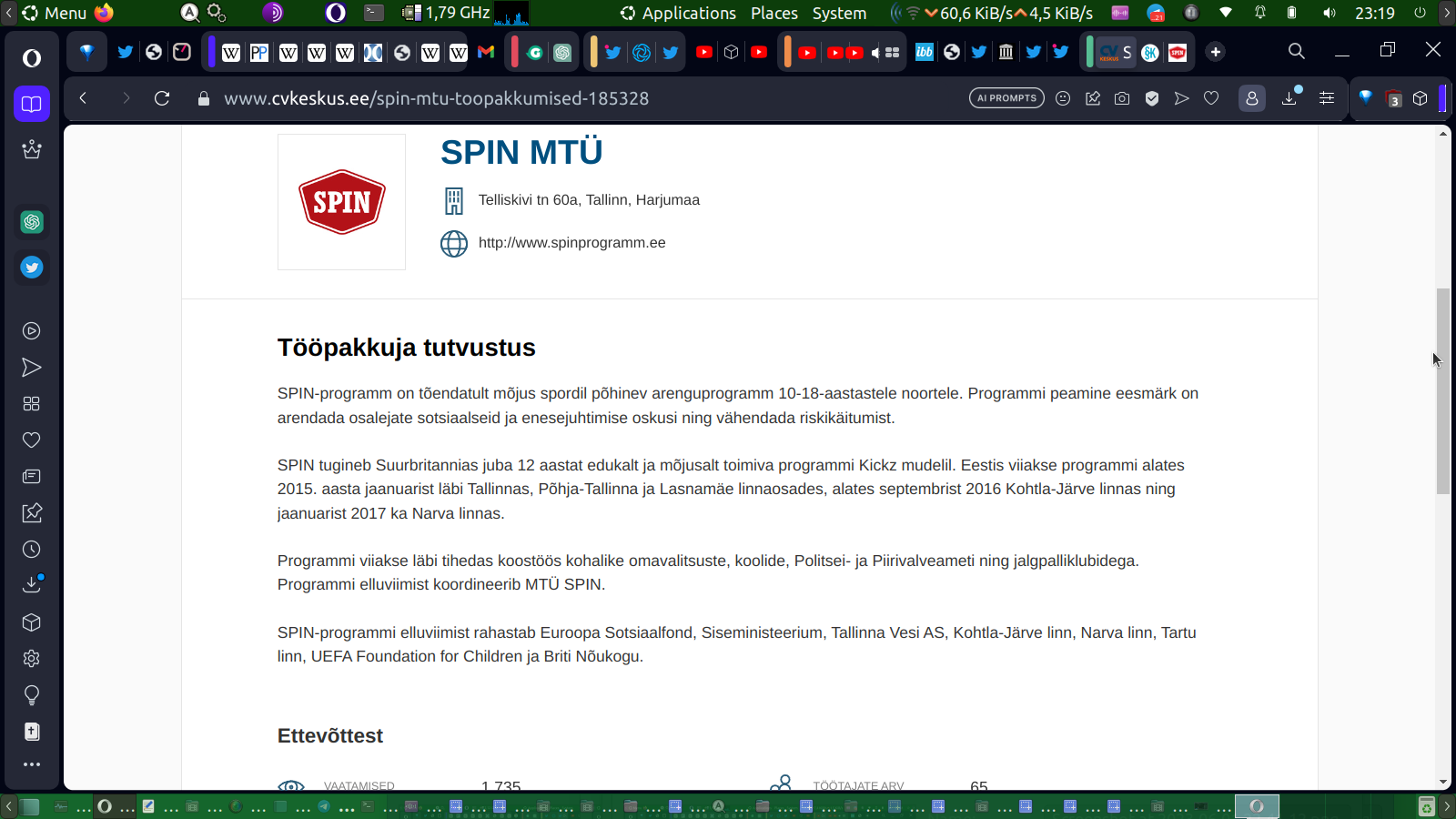Open the System menu in top panel
Image resolution: width=1456 pixels, height=819 pixels.
pyautogui.click(x=839, y=13)
